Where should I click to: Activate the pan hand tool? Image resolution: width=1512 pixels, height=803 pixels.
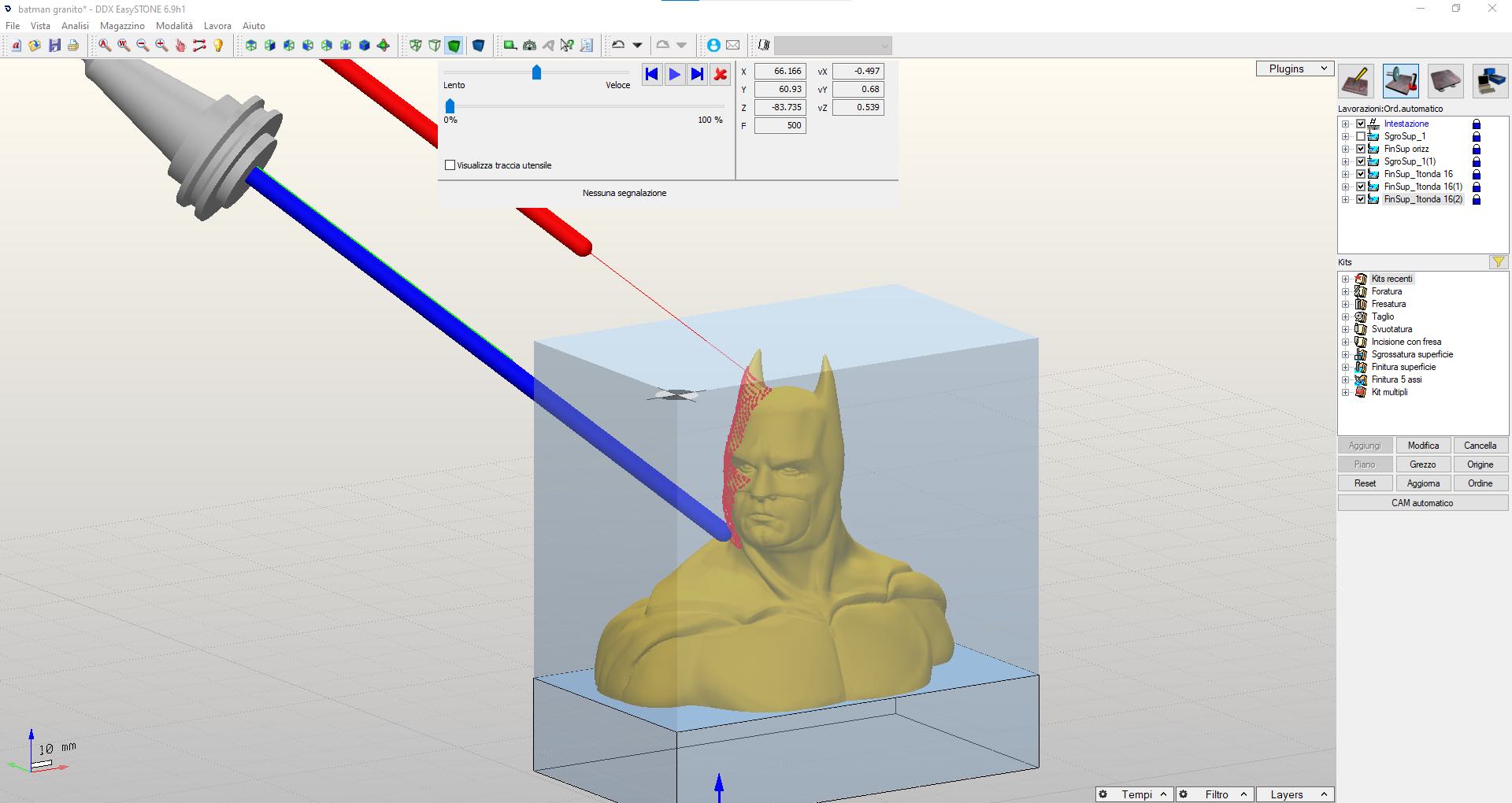[x=180, y=46]
